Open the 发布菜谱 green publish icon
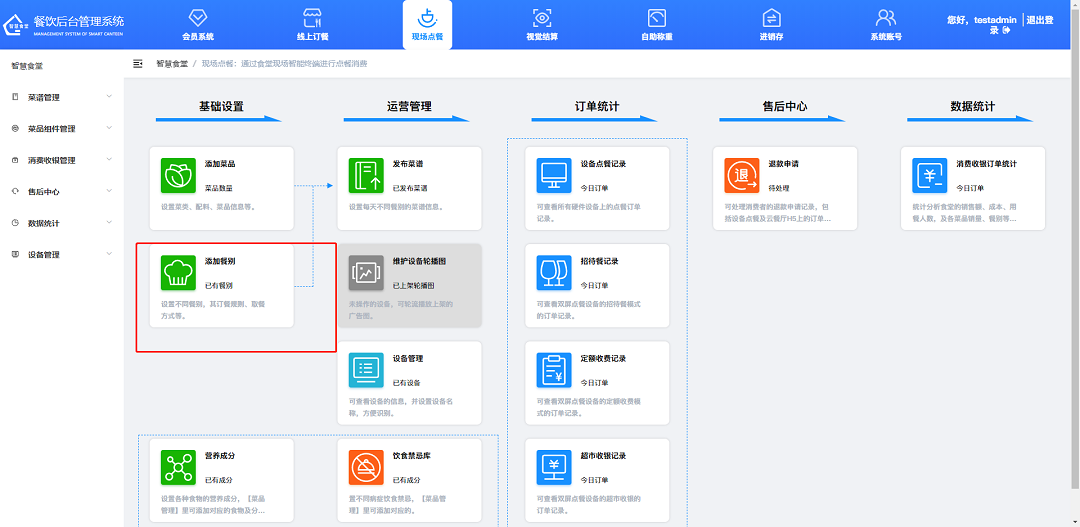1080x527 pixels. (x=366, y=175)
